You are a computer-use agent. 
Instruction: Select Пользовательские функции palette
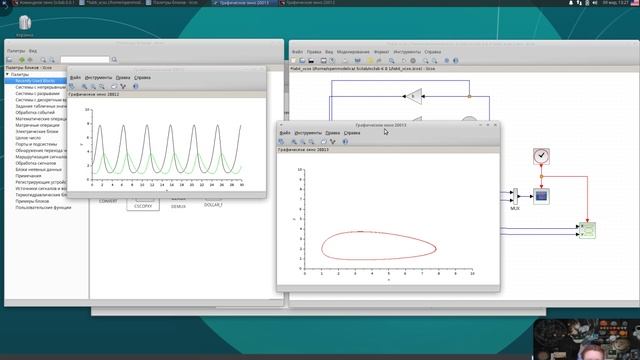pyautogui.click(x=43, y=207)
